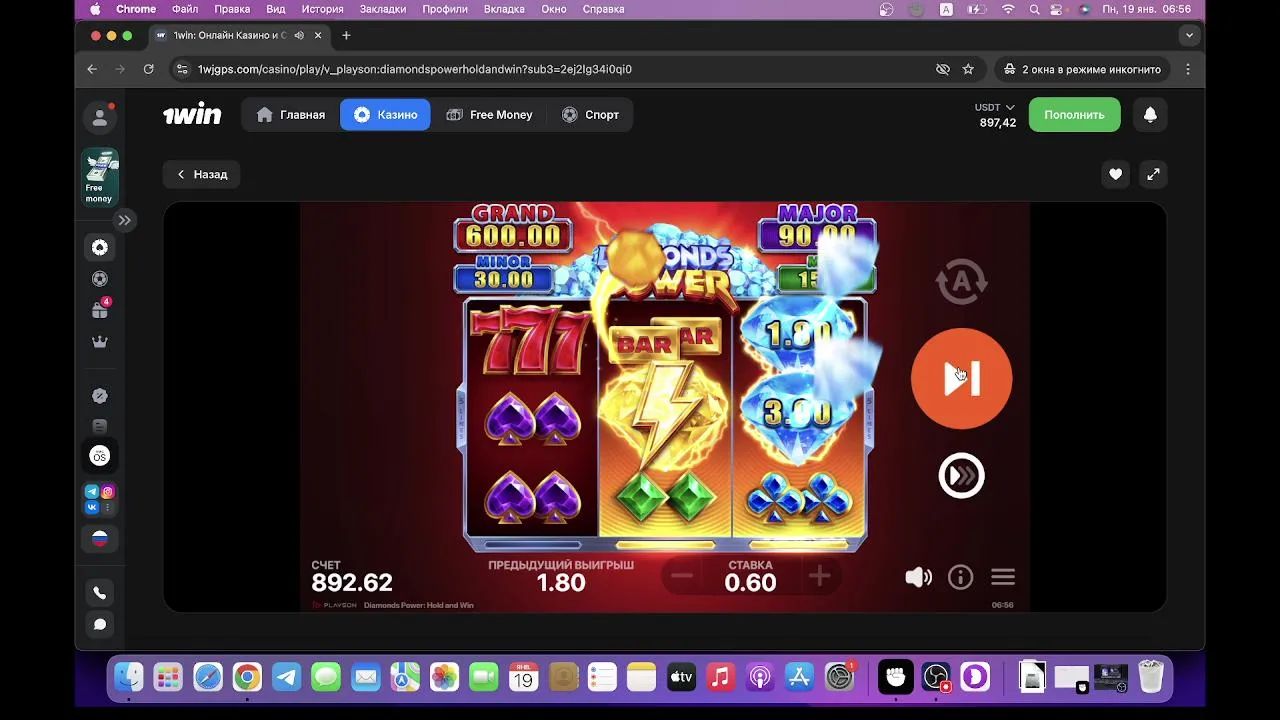The width and height of the screenshot is (1280, 720).
Task: Go back in browser history
Action: (x=92, y=69)
